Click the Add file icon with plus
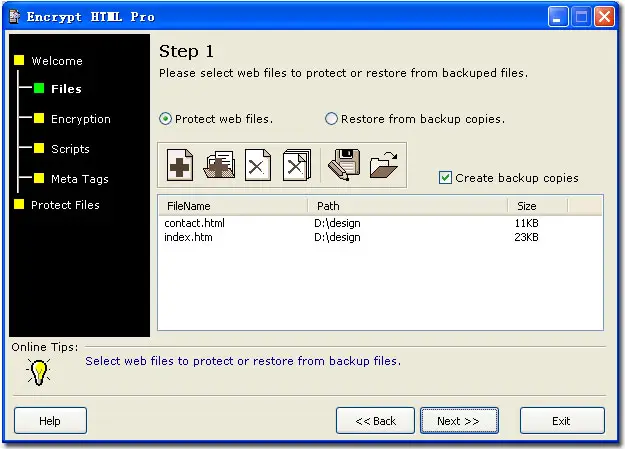Viewport: 625px width, 449px height. 180,165
